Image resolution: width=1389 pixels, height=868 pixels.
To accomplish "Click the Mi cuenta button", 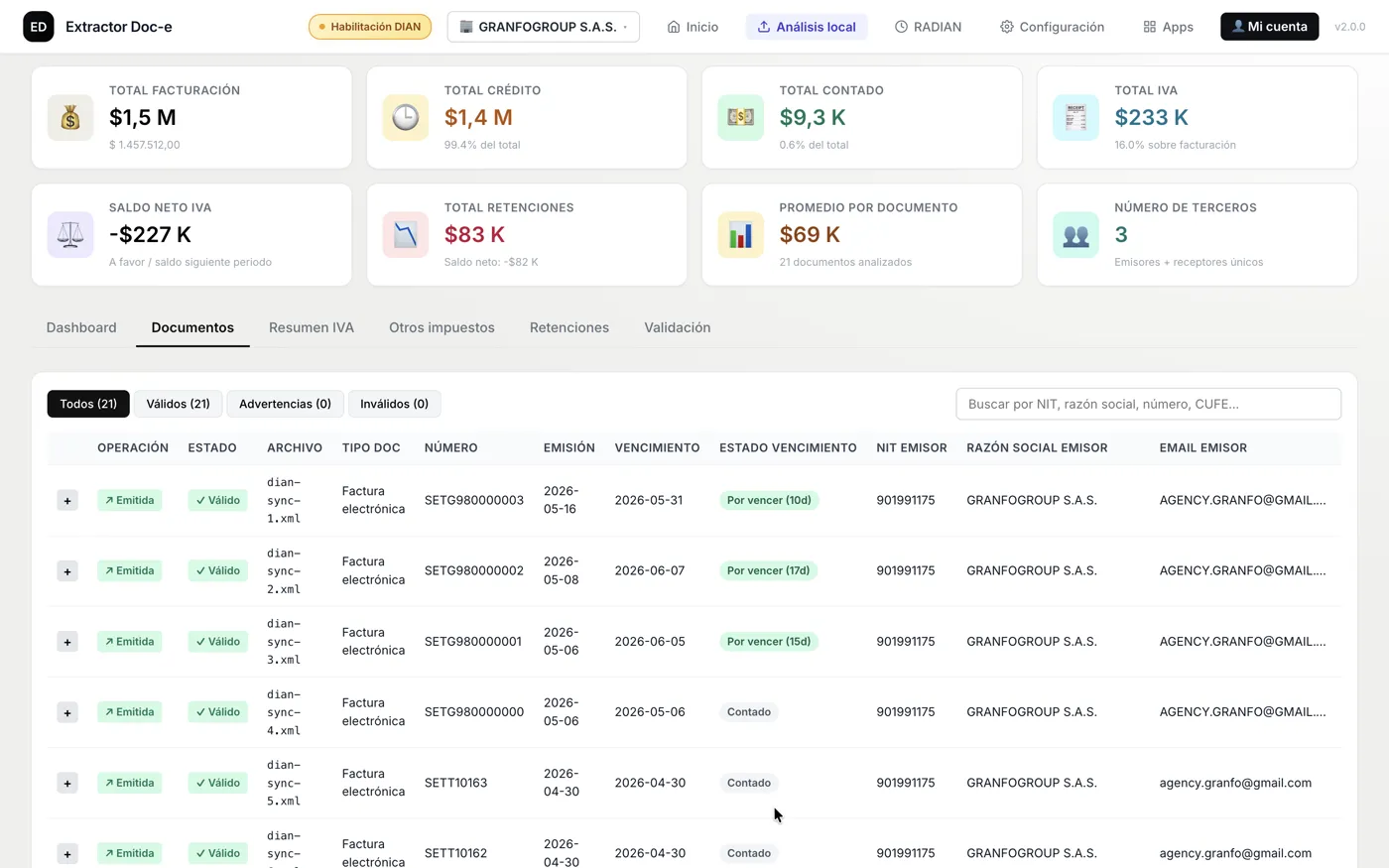I will (1269, 27).
